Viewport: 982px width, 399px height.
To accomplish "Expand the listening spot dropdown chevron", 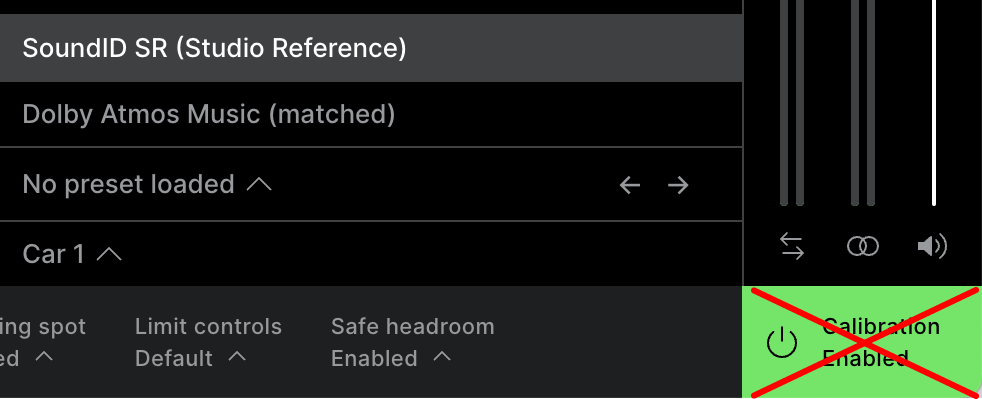I will tap(44, 357).
